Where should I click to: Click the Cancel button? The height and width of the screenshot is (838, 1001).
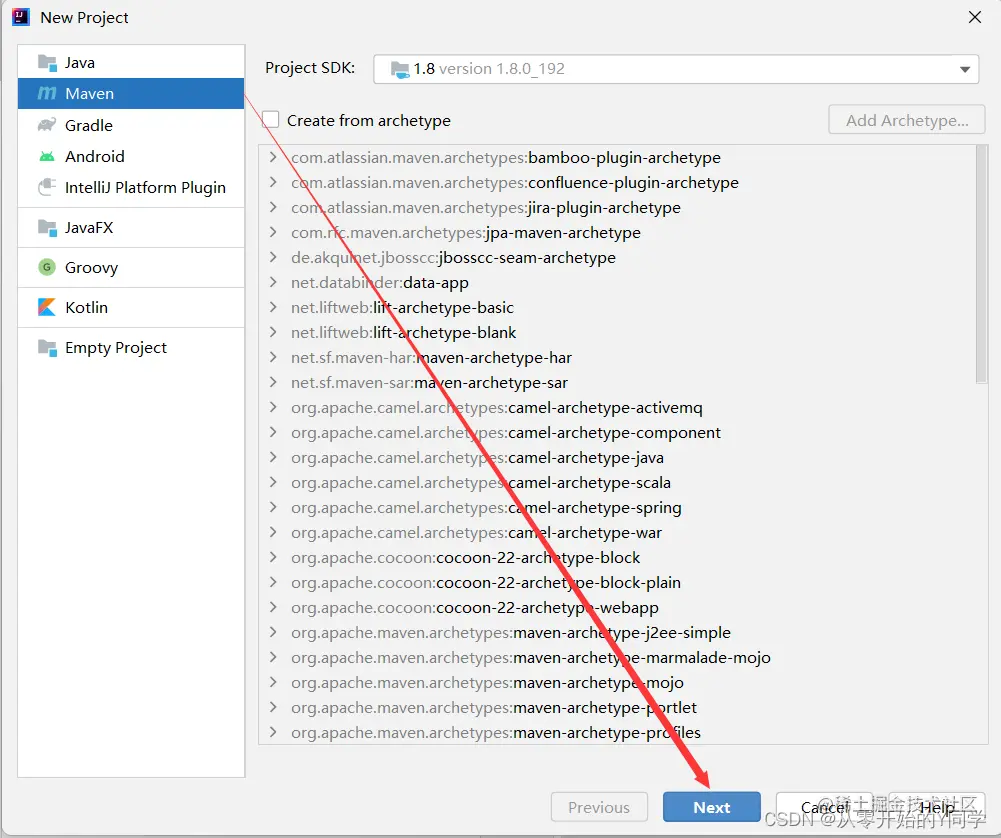click(825, 807)
